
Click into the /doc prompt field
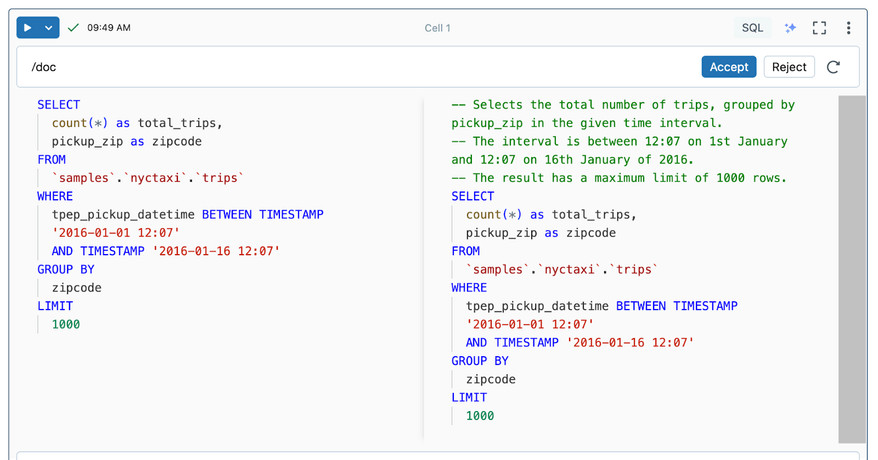coord(350,67)
